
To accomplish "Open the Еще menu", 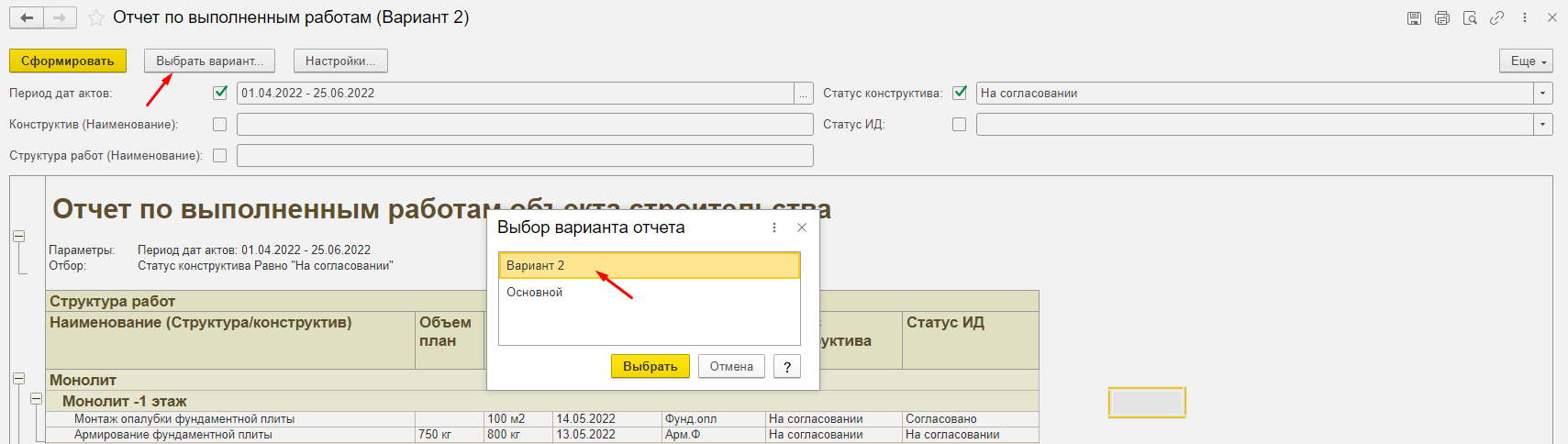I will (1527, 61).
